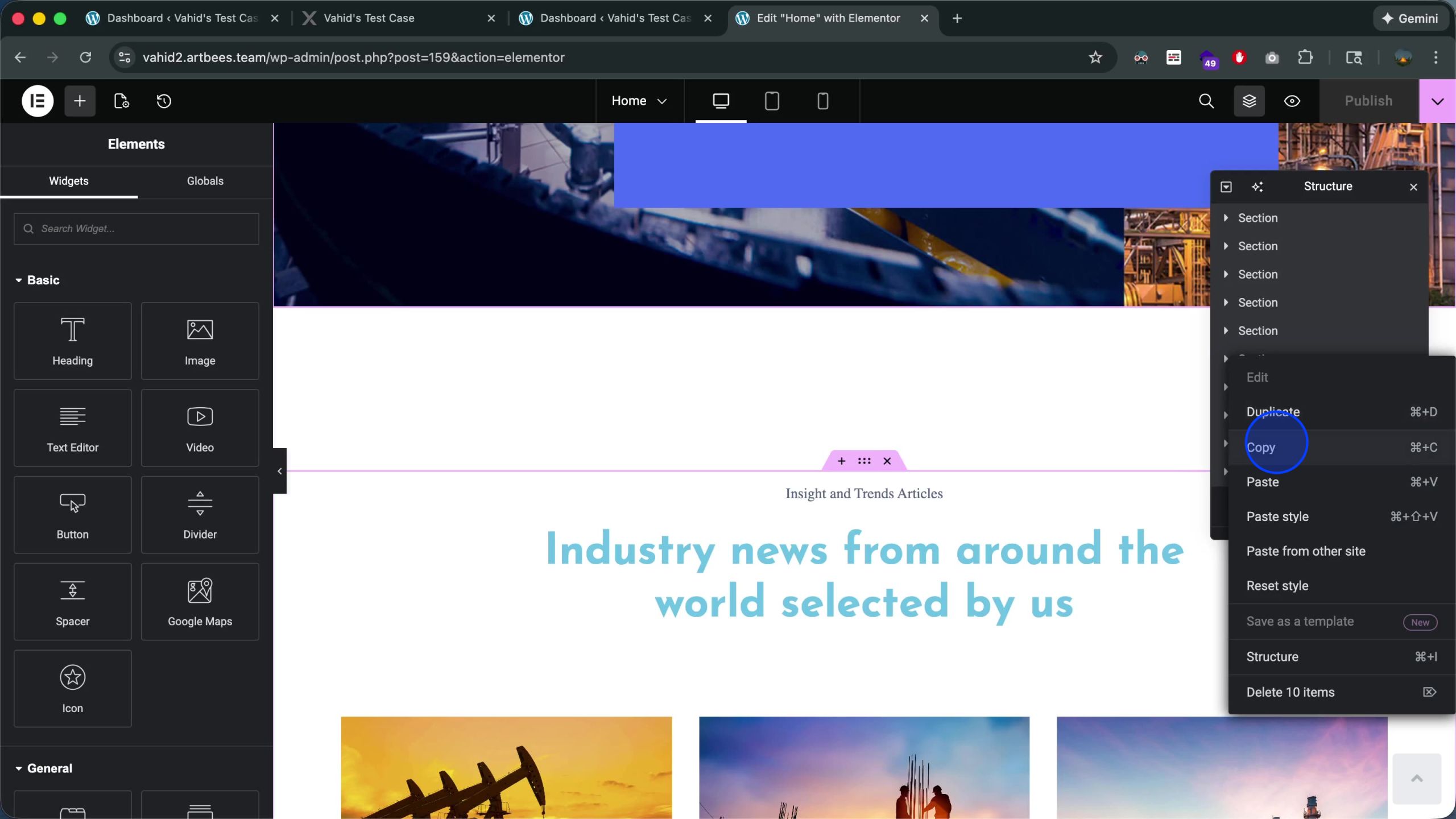
Task: Click the AI sparkle icon in Structure
Action: (x=1258, y=187)
